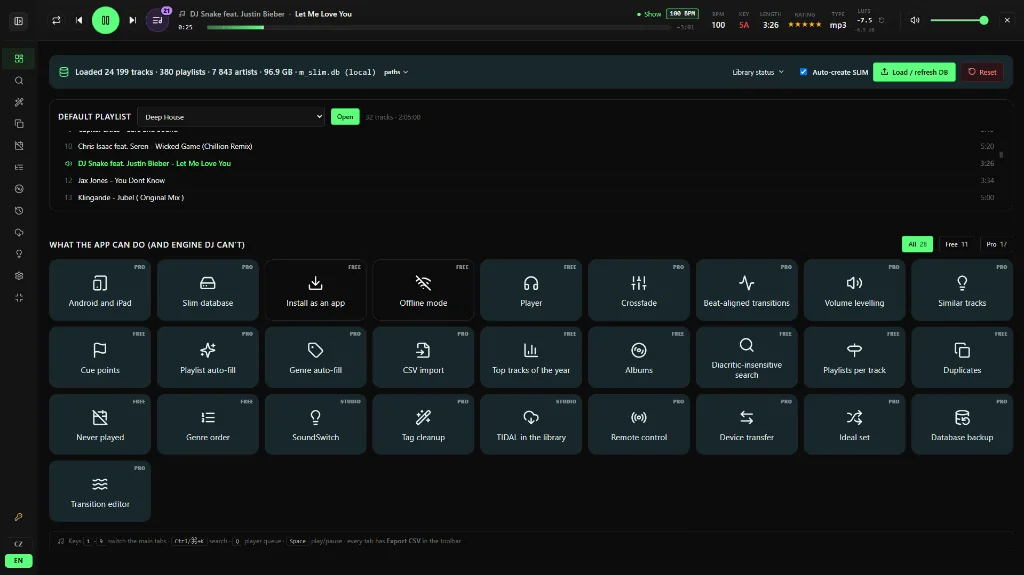Open the Database backup feature card

point(962,425)
